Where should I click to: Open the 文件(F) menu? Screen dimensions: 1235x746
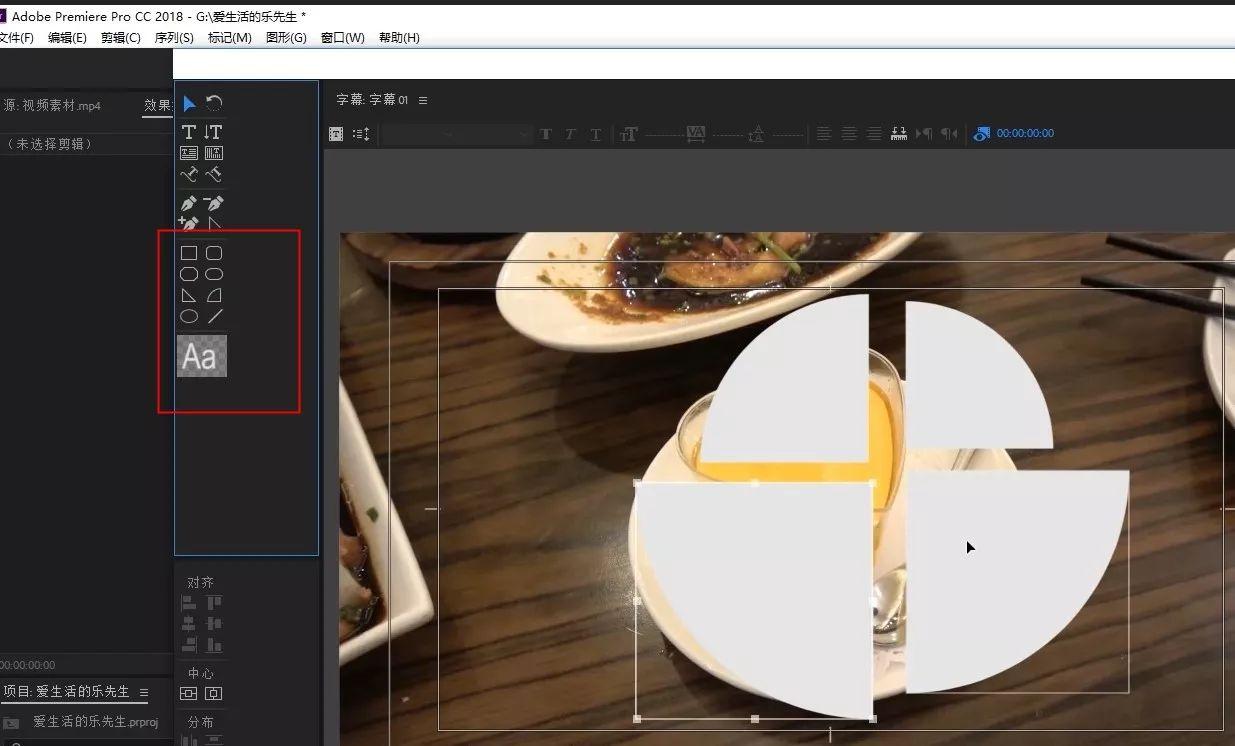(17, 38)
